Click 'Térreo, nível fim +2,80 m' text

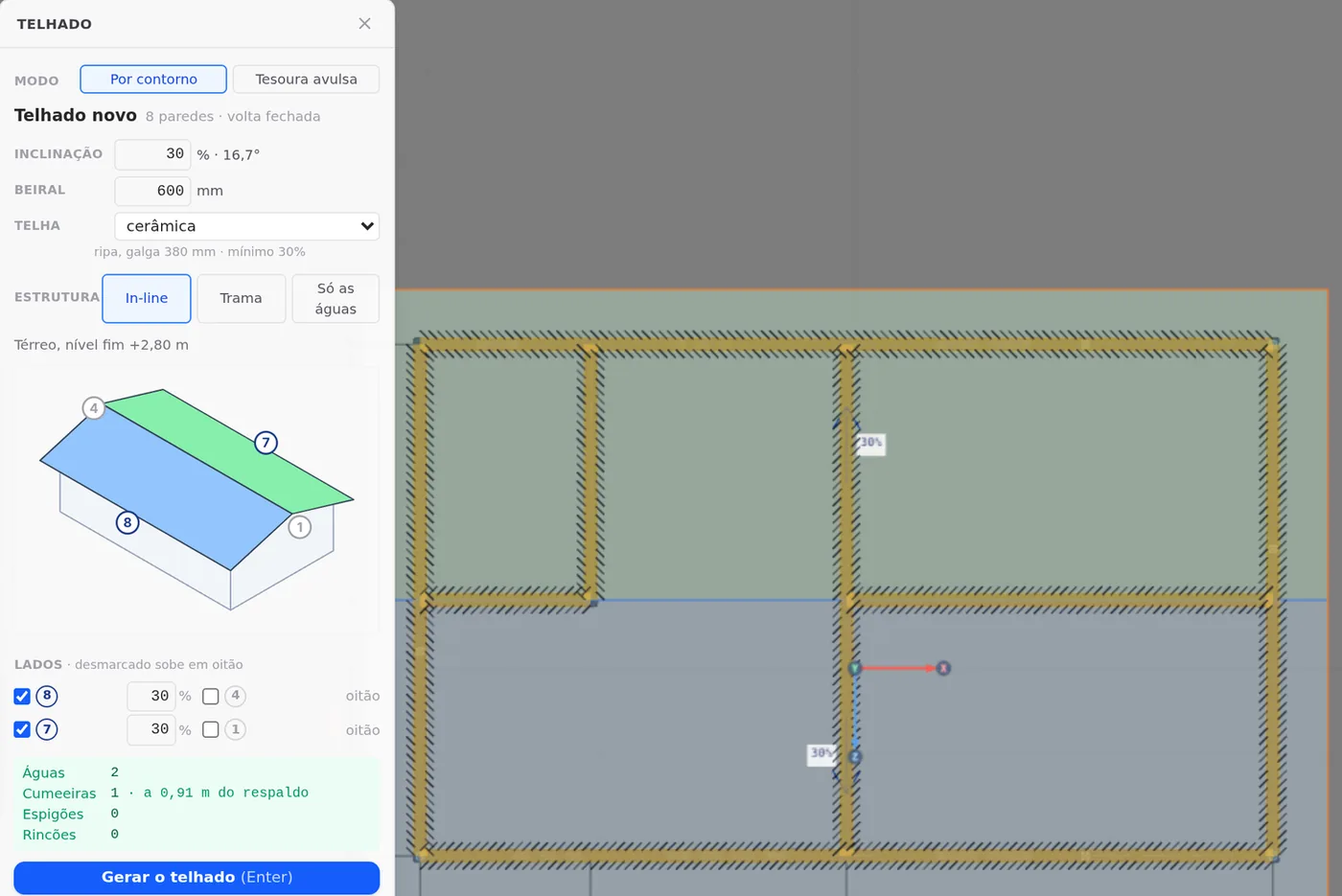(102, 345)
